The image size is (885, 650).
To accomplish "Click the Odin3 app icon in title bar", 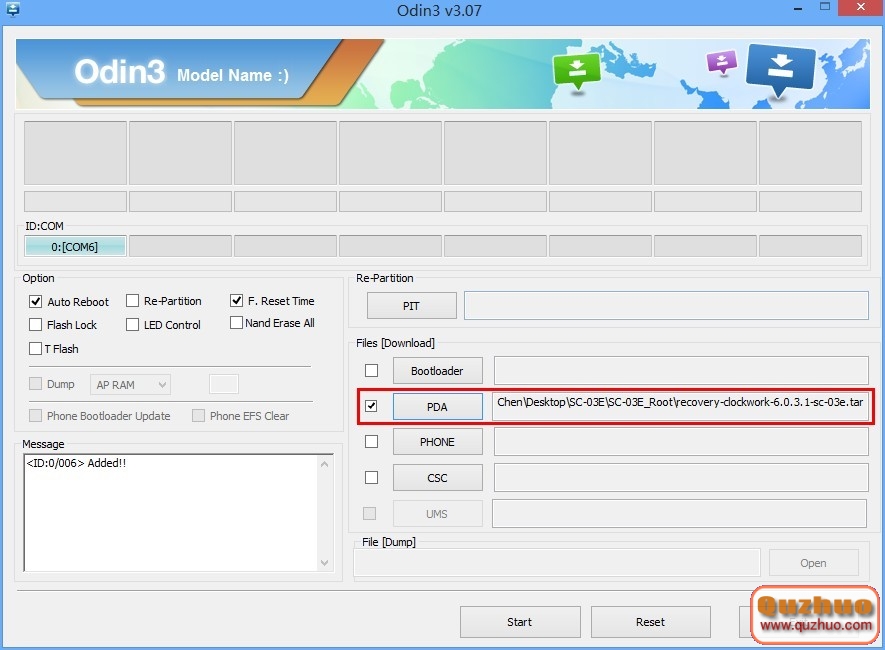I will coord(12,9).
